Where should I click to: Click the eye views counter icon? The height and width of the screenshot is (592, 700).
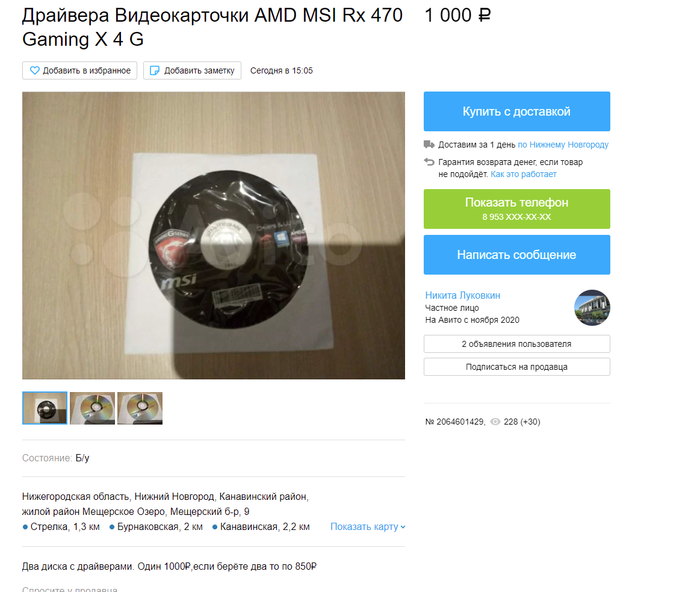[x=495, y=422]
